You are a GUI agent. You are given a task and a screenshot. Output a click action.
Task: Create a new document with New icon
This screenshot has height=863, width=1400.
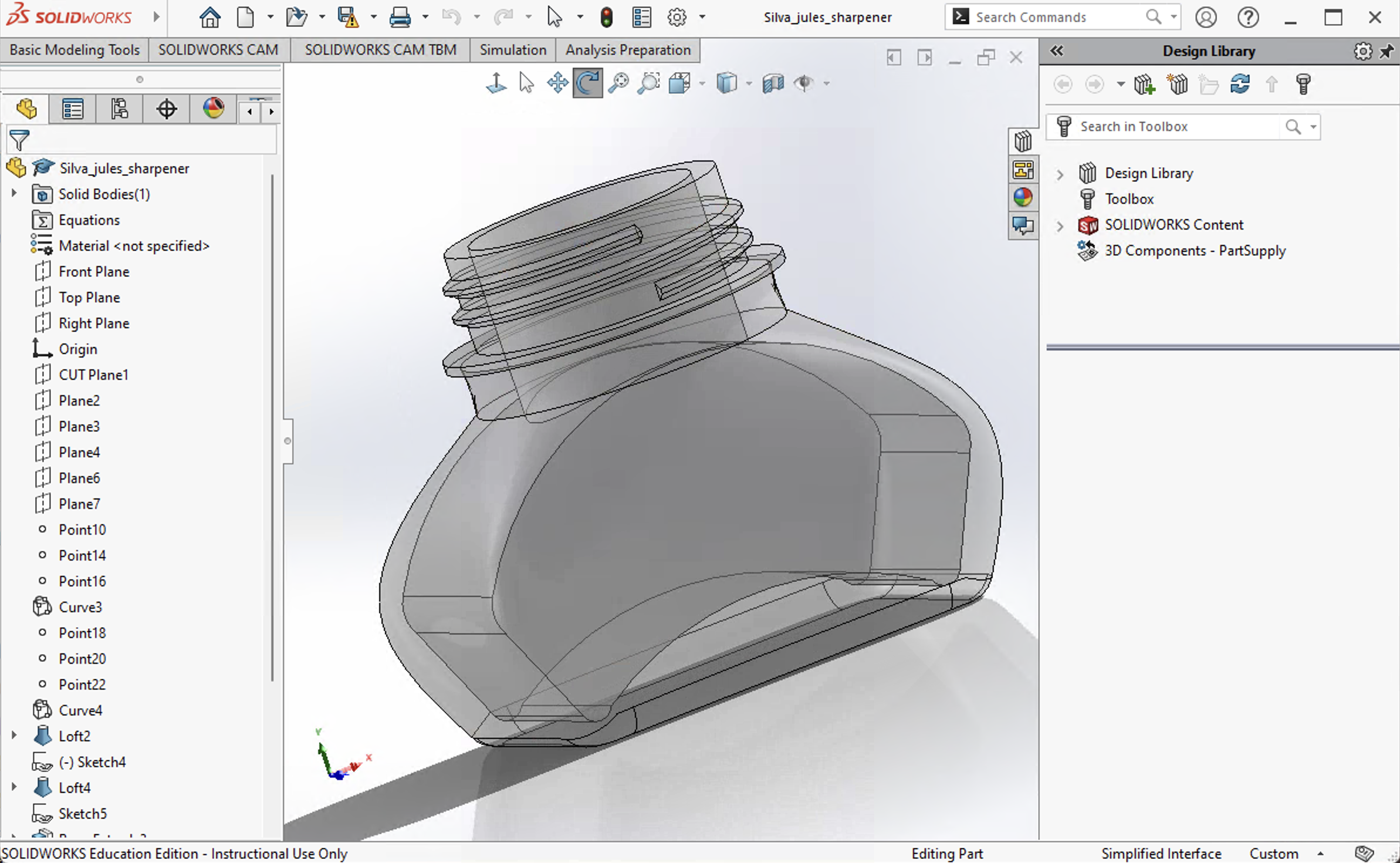pyautogui.click(x=246, y=17)
